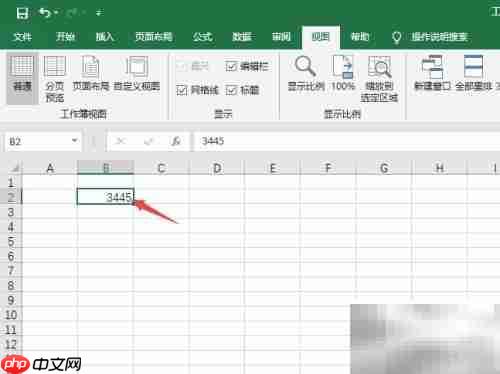Open the 数据 (Data) tab

point(242,37)
